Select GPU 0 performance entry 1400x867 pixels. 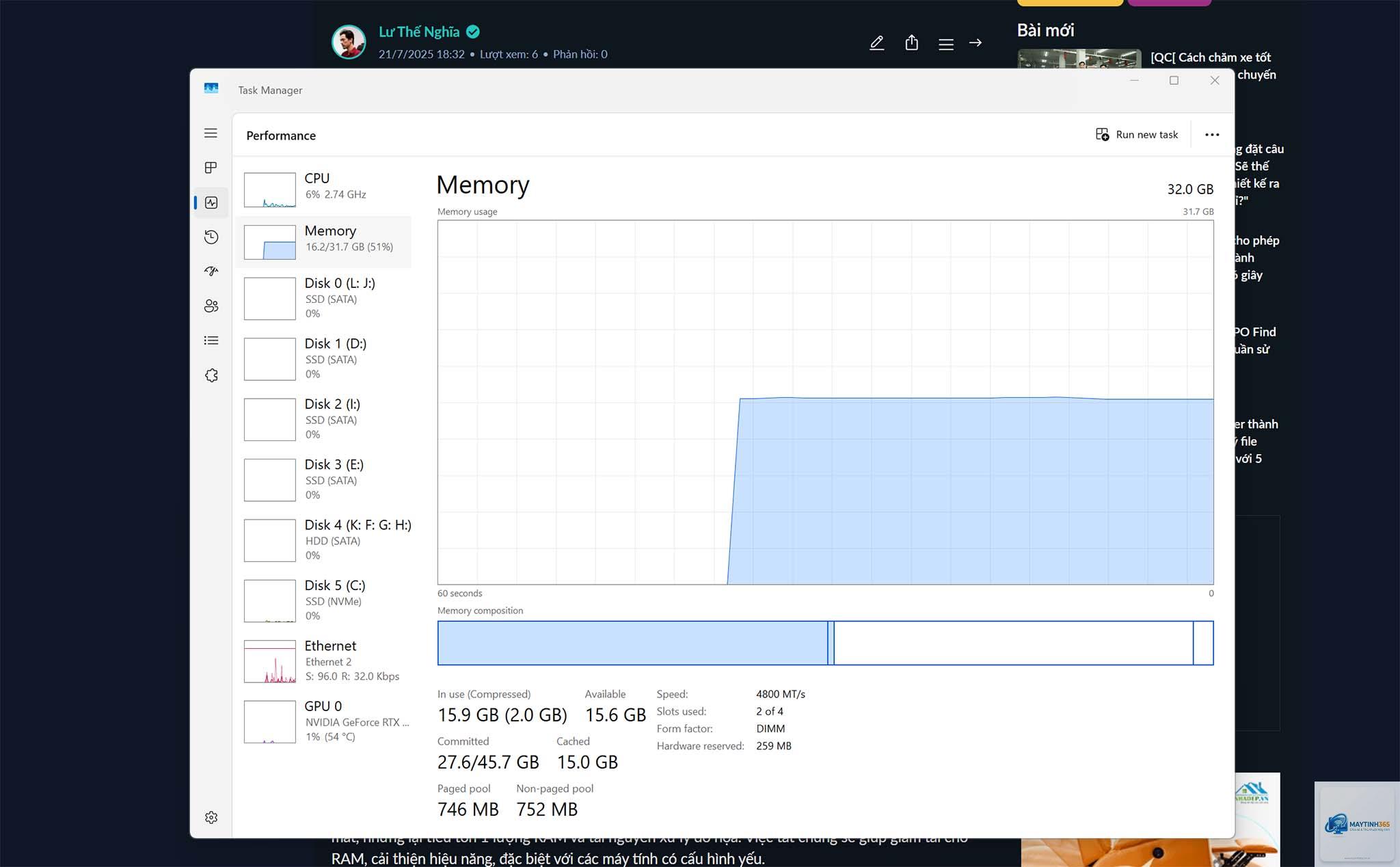coord(323,721)
